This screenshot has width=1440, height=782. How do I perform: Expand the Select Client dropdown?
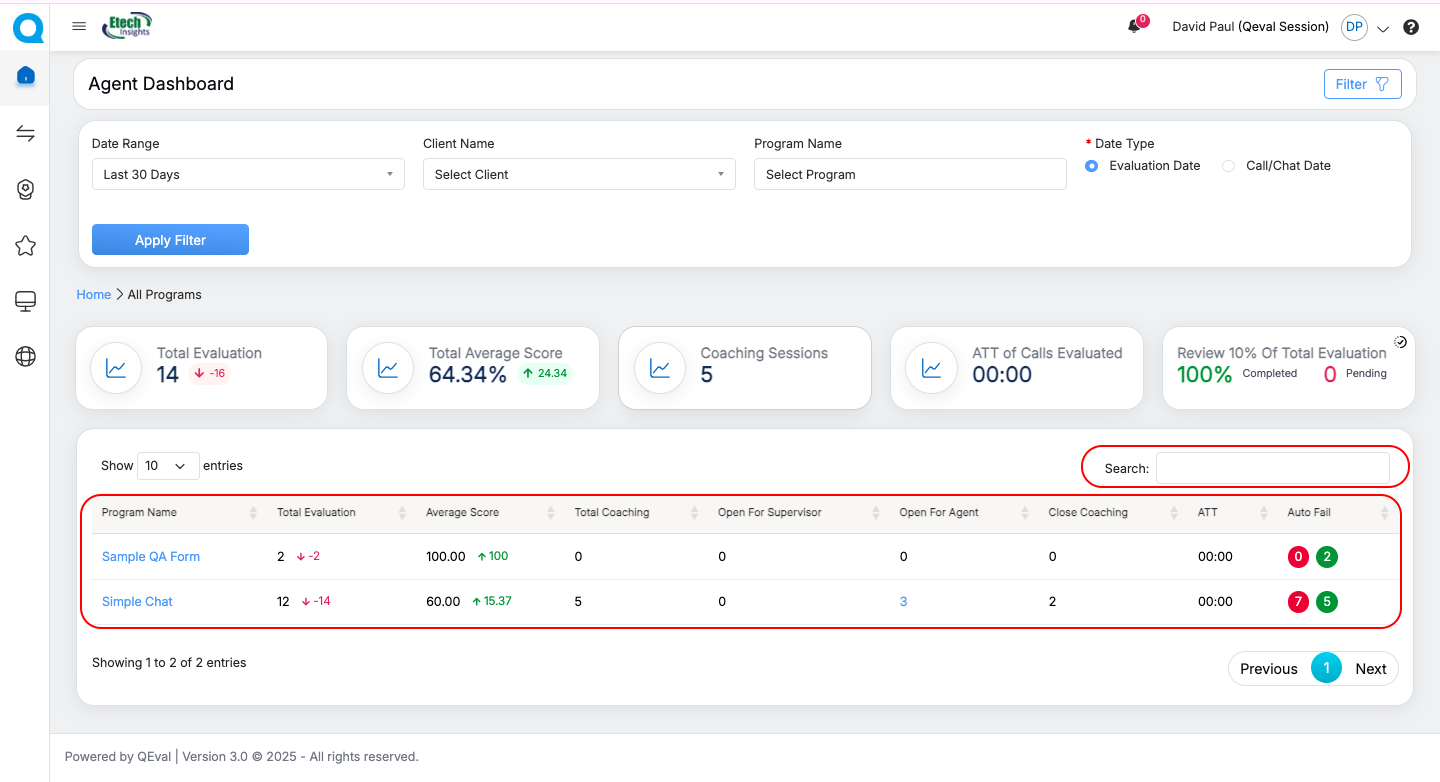click(x=579, y=174)
